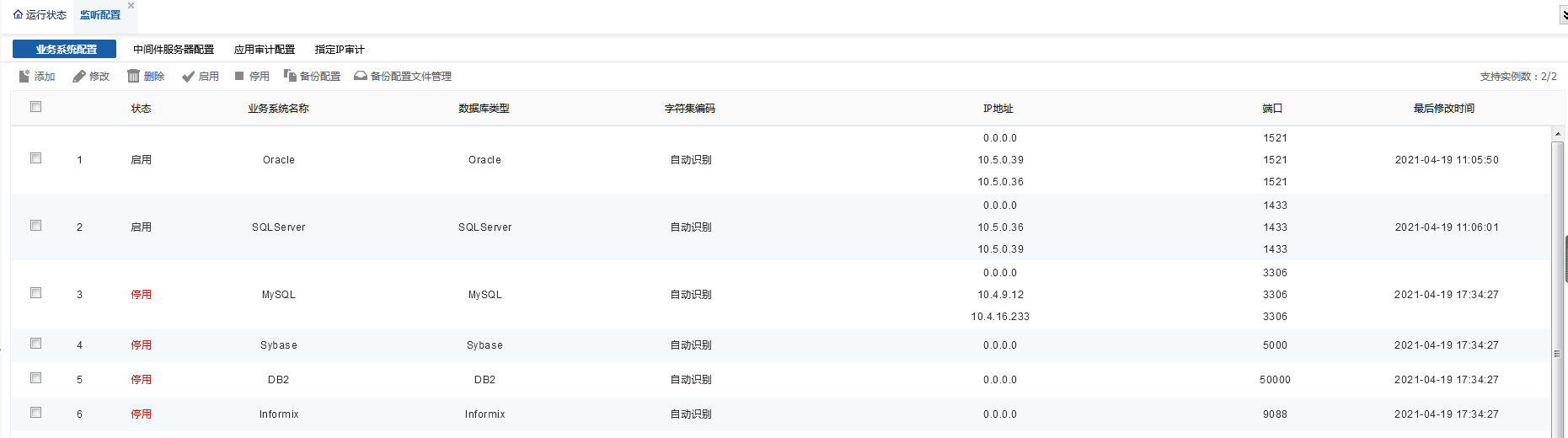Screen dimensions: 1568x438
Task: Click the 停用 status of Informix row
Action: [141, 414]
